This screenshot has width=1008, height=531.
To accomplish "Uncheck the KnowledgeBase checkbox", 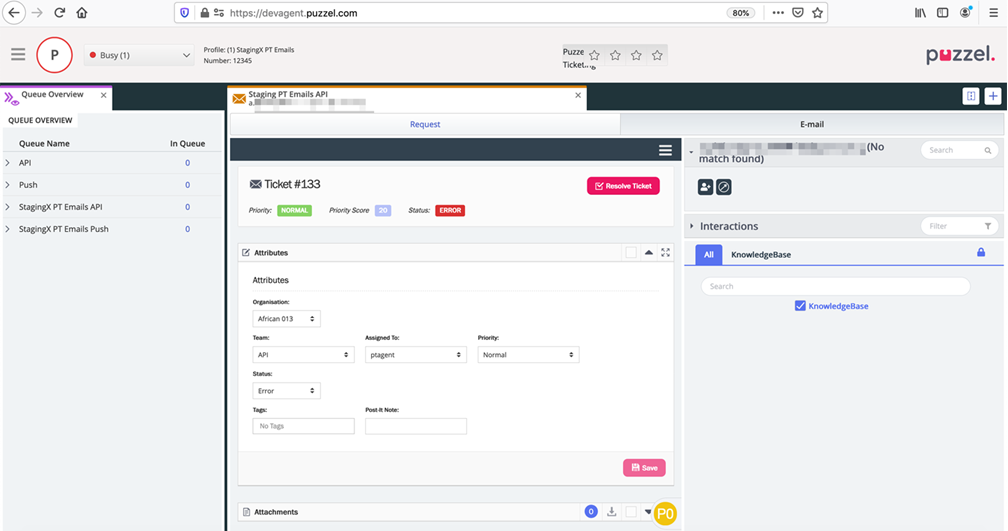I will (x=800, y=306).
